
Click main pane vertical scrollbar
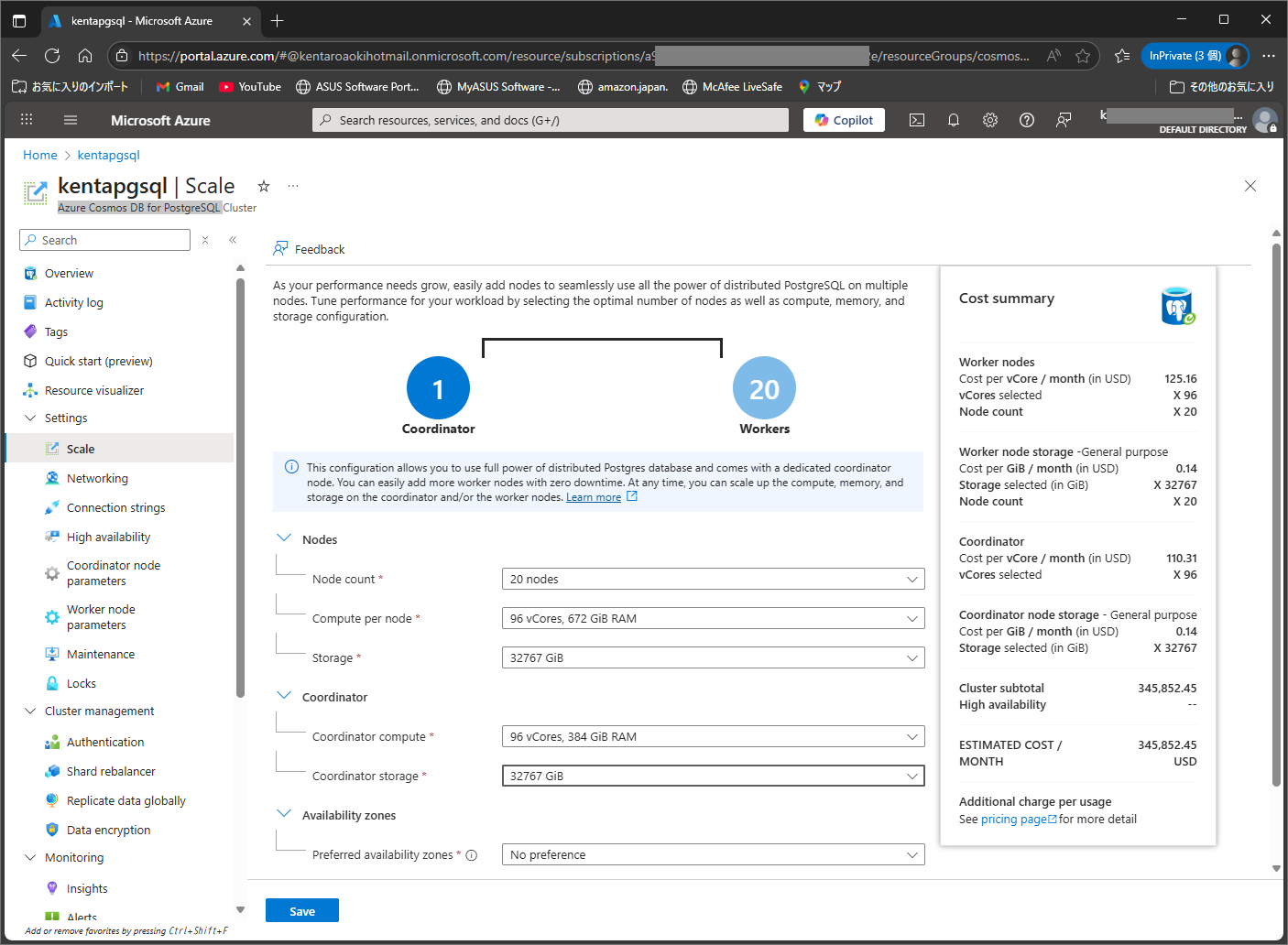pyautogui.click(x=1276, y=513)
